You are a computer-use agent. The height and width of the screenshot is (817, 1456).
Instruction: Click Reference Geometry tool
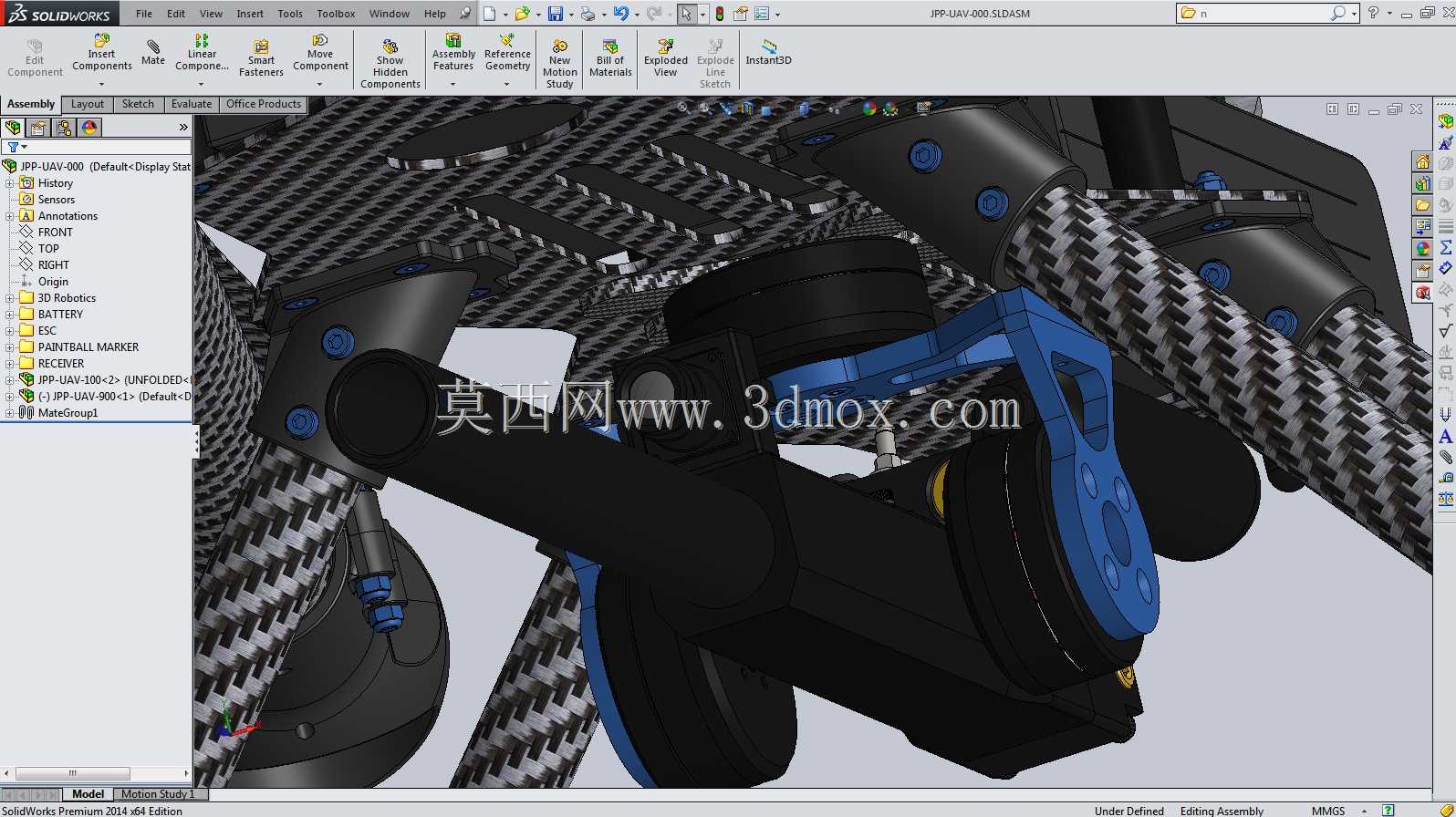[507, 53]
